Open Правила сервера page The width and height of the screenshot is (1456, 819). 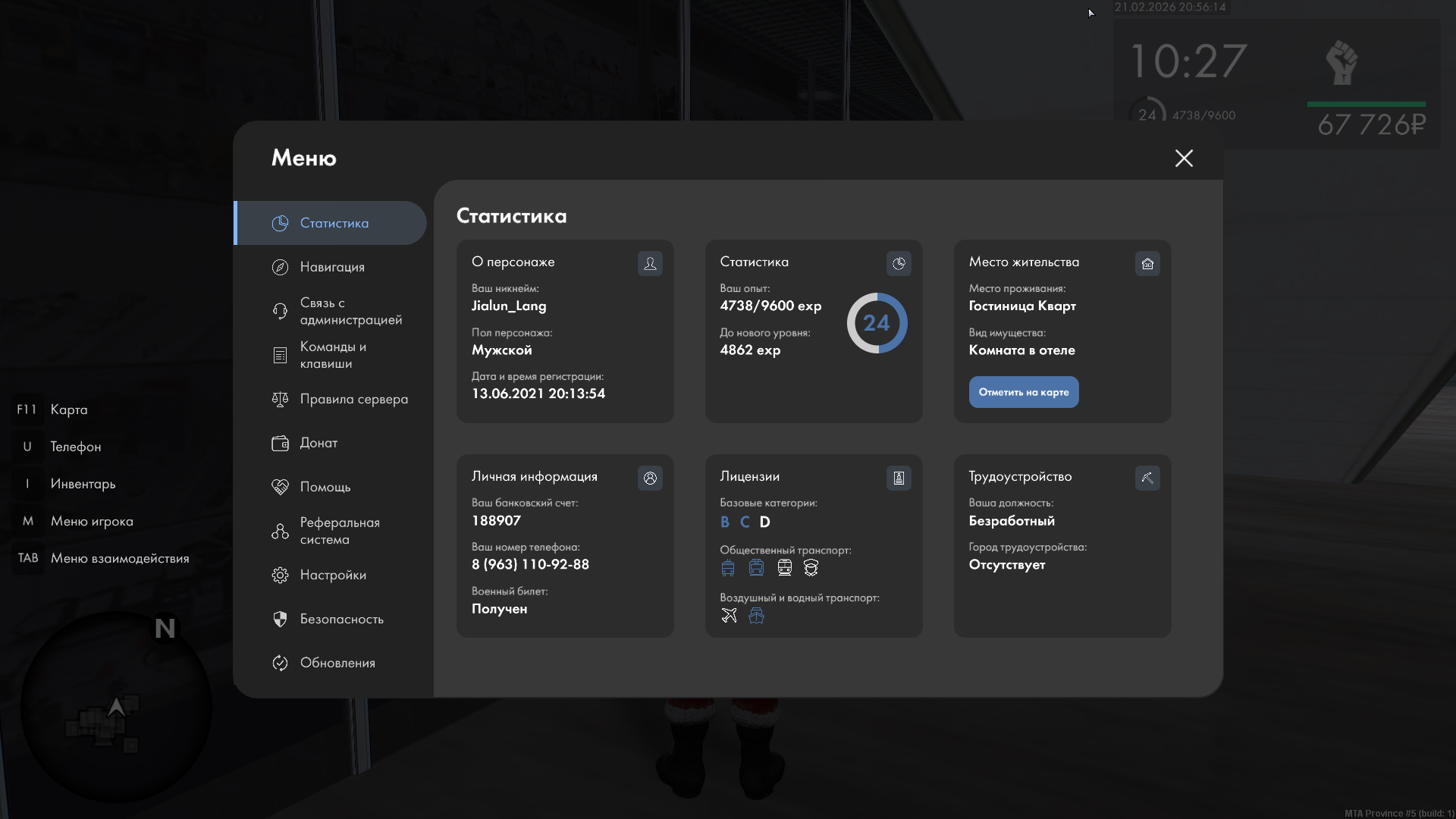[353, 399]
